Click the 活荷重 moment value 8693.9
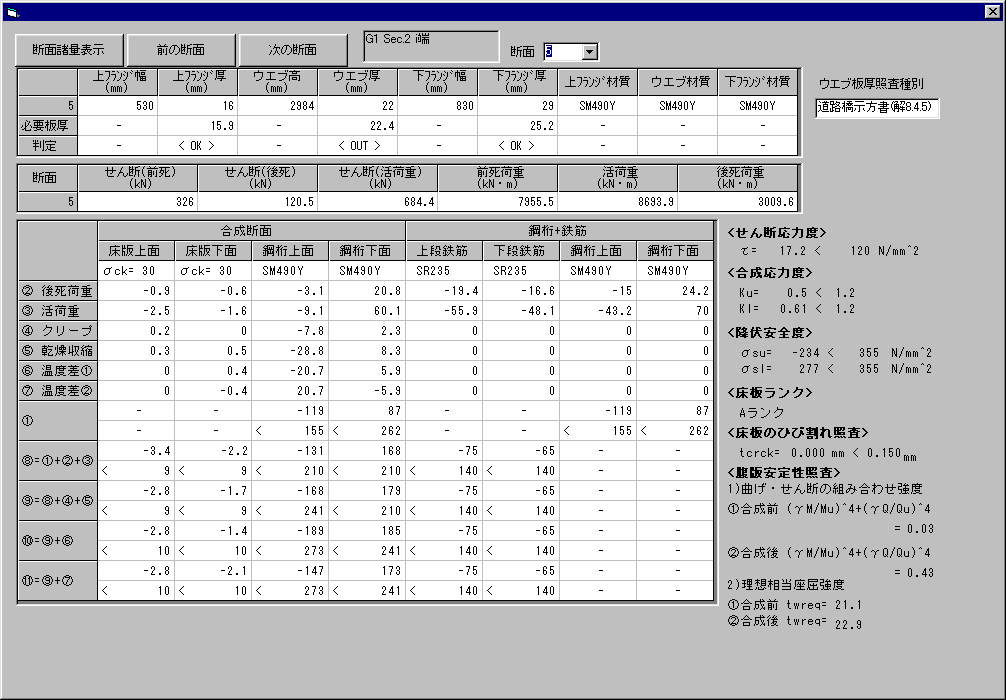 point(617,202)
